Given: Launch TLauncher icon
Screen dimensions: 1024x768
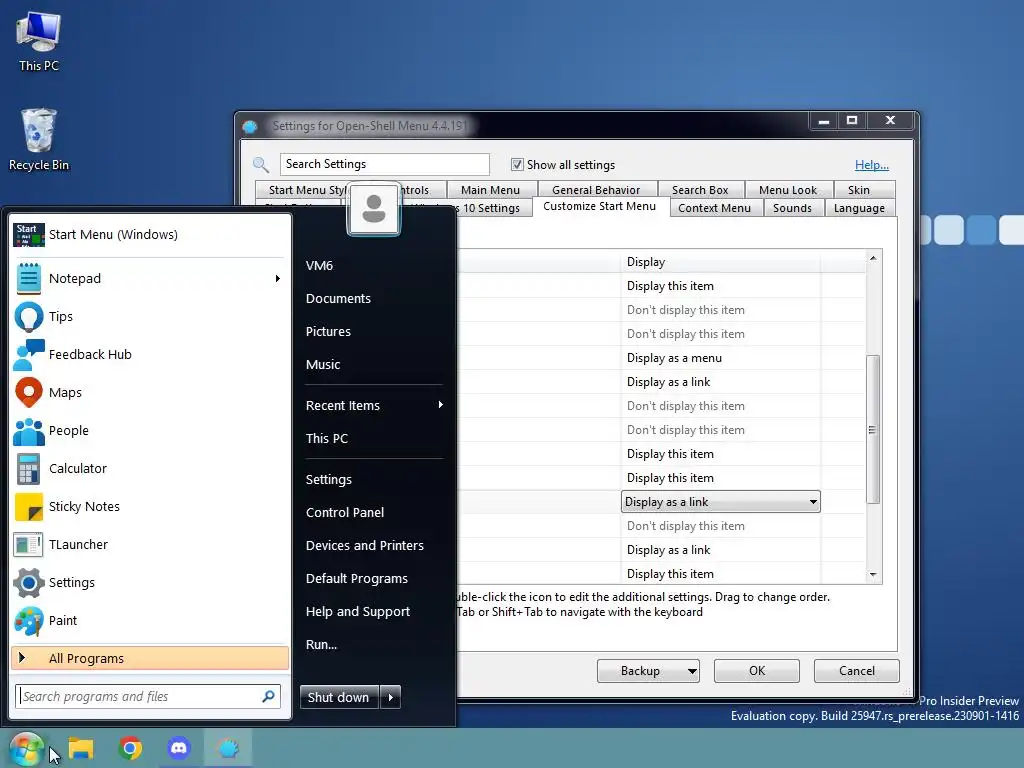Looking at the screenshot, I should pos(29,545).
